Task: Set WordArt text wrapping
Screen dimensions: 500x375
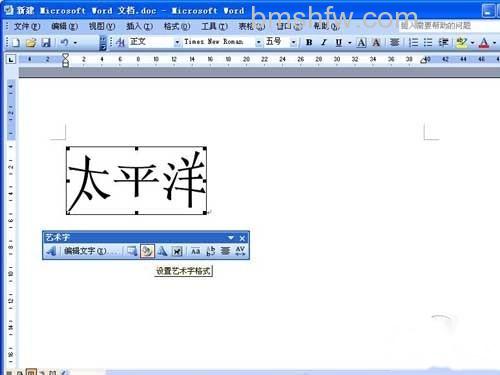Action: pyautogui.click(x=177, y=251)
